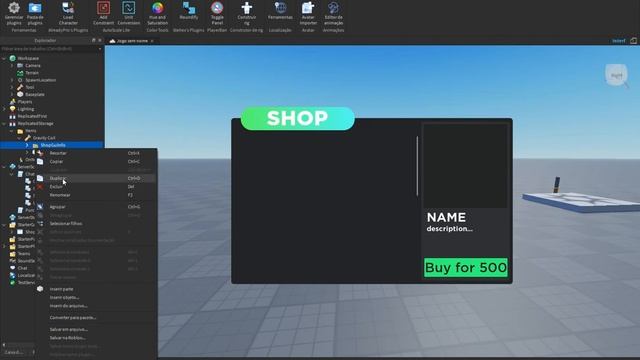Close the Jogo sem nome tab

[152, 41]
